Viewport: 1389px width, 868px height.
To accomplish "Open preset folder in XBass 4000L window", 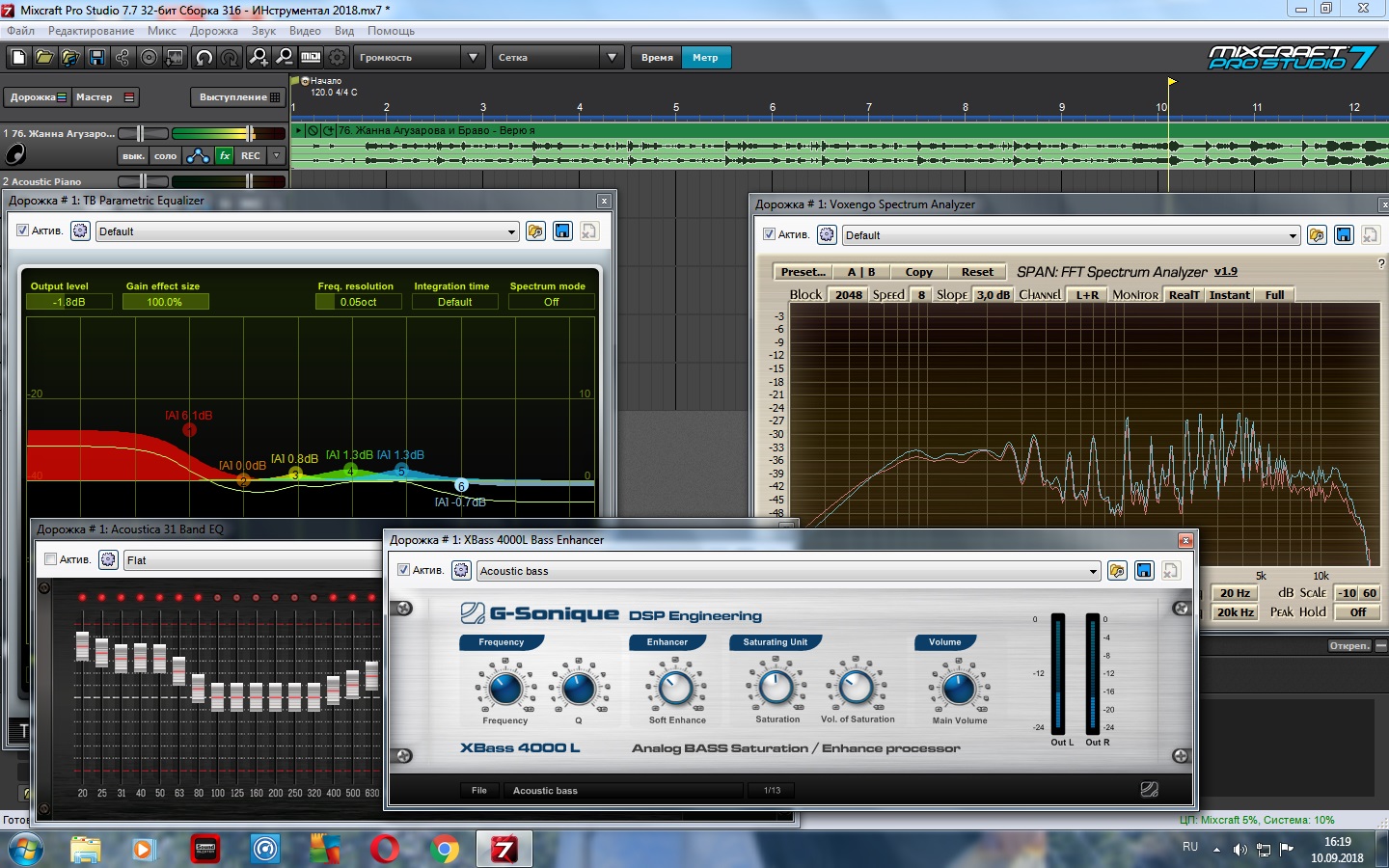I will 1117,570.
